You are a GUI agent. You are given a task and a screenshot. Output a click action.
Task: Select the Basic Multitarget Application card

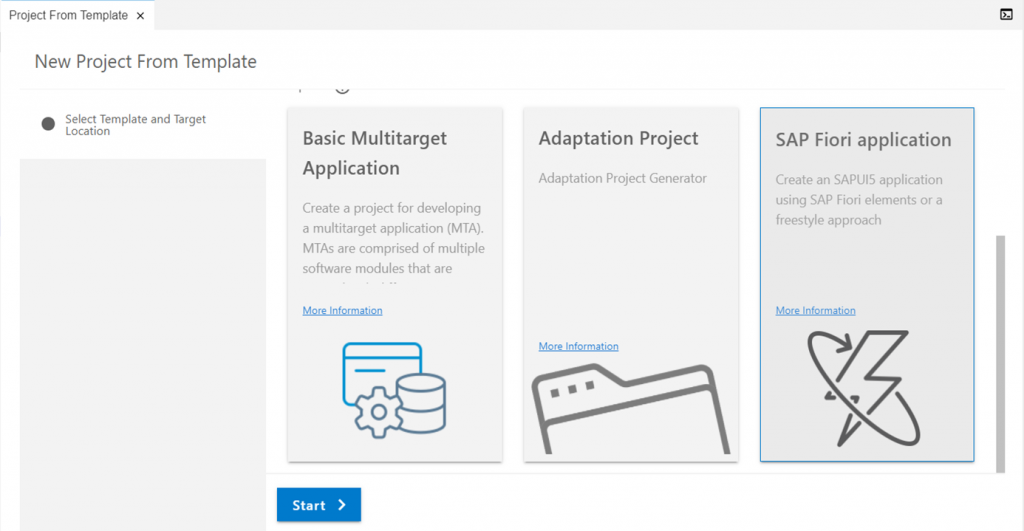pyautogui.click(x=395, y=285)
